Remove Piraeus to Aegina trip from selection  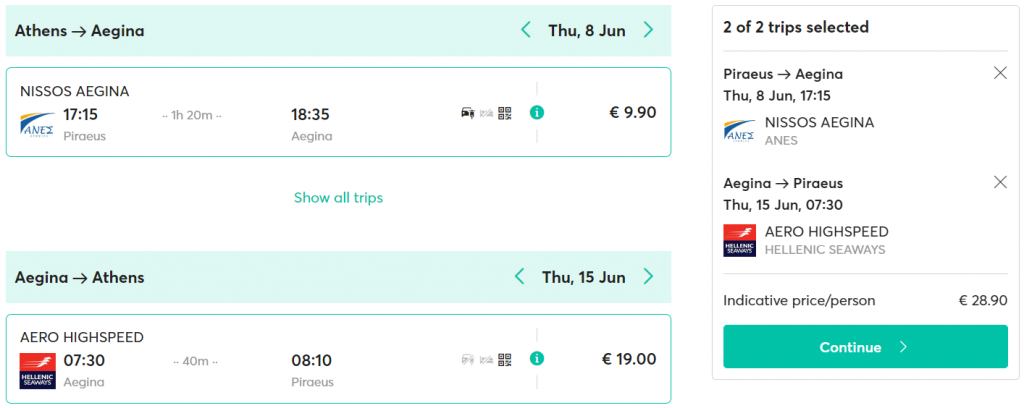pyautogui.click(x=1000, y=73)
